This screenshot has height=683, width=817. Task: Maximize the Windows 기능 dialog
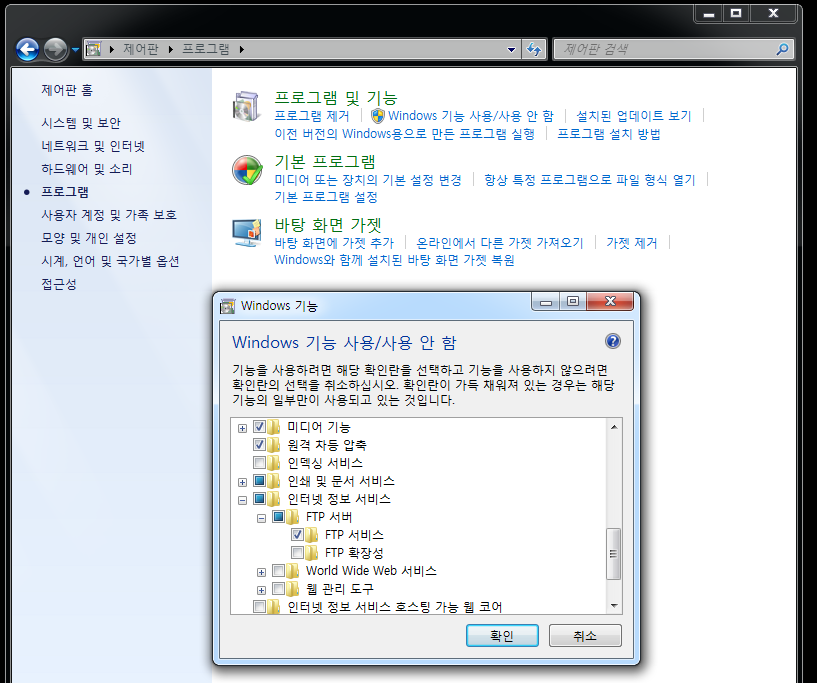[573, 301]
